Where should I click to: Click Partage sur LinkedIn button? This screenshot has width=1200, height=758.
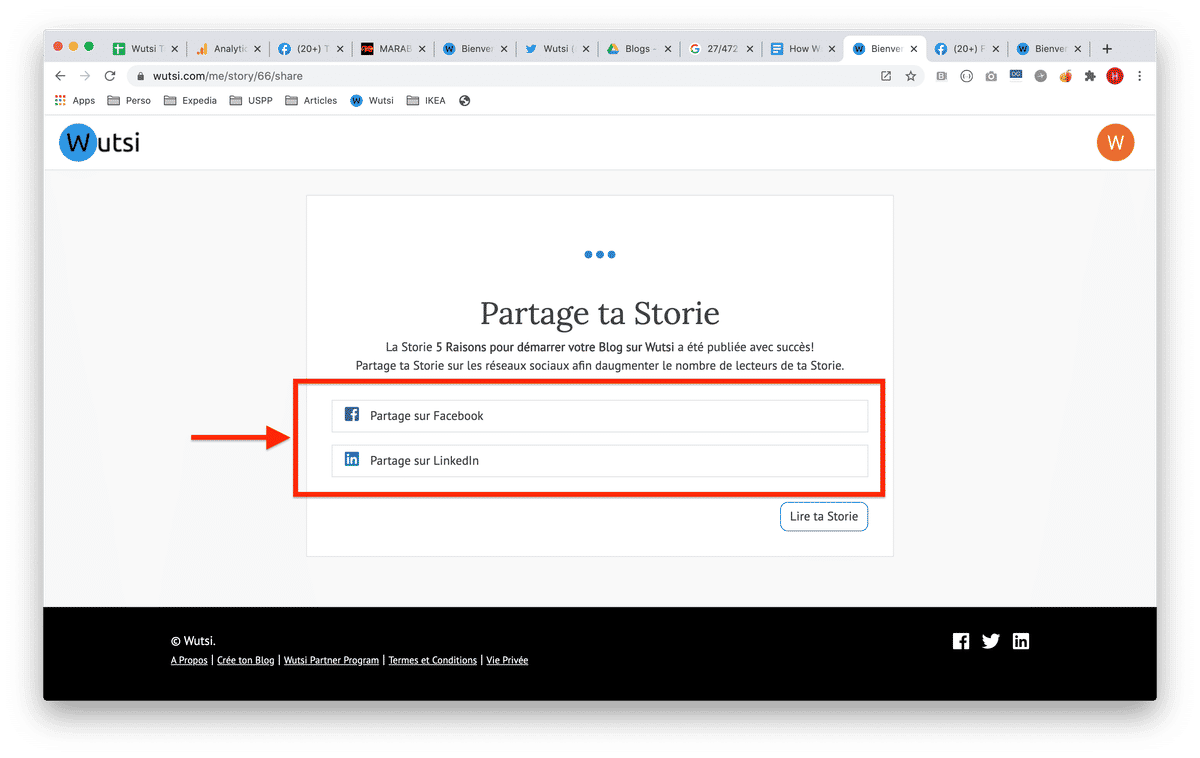(600, 461)
